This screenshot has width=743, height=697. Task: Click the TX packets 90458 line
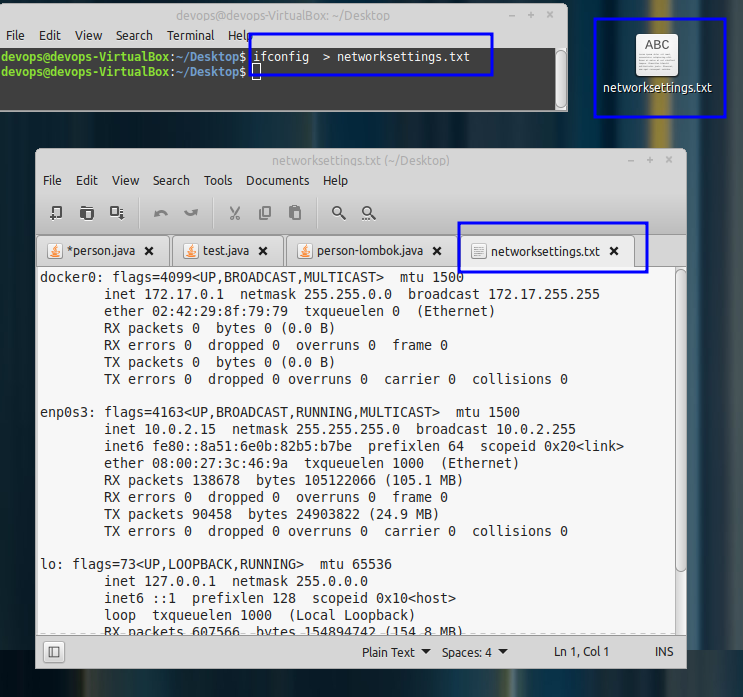(272, 515)
